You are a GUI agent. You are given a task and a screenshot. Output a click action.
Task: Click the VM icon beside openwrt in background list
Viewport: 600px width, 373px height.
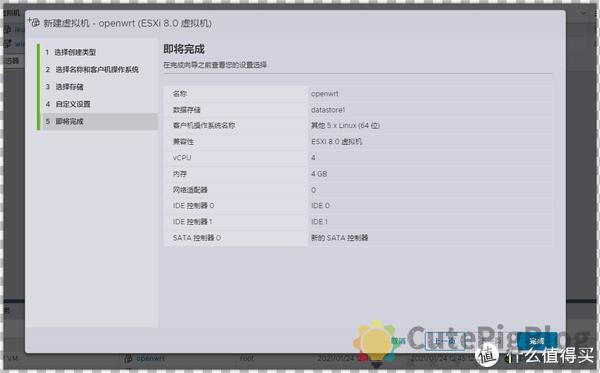pos(129,358)
